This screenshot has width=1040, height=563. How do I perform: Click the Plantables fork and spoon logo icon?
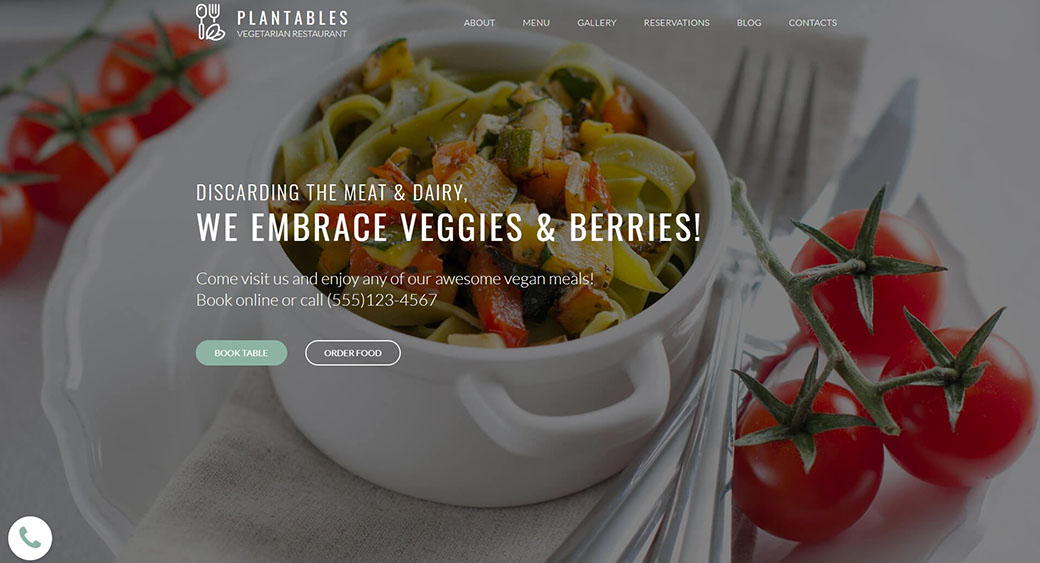tap(211, 22)
